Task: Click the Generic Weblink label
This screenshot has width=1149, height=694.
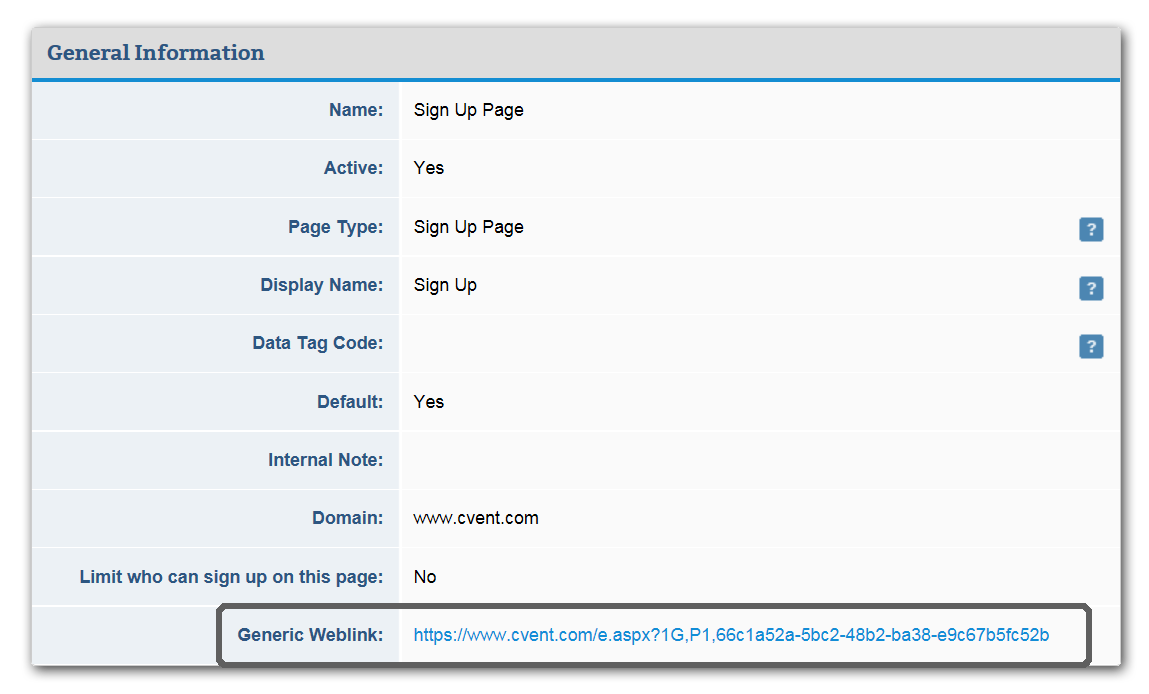Action: 310,635
